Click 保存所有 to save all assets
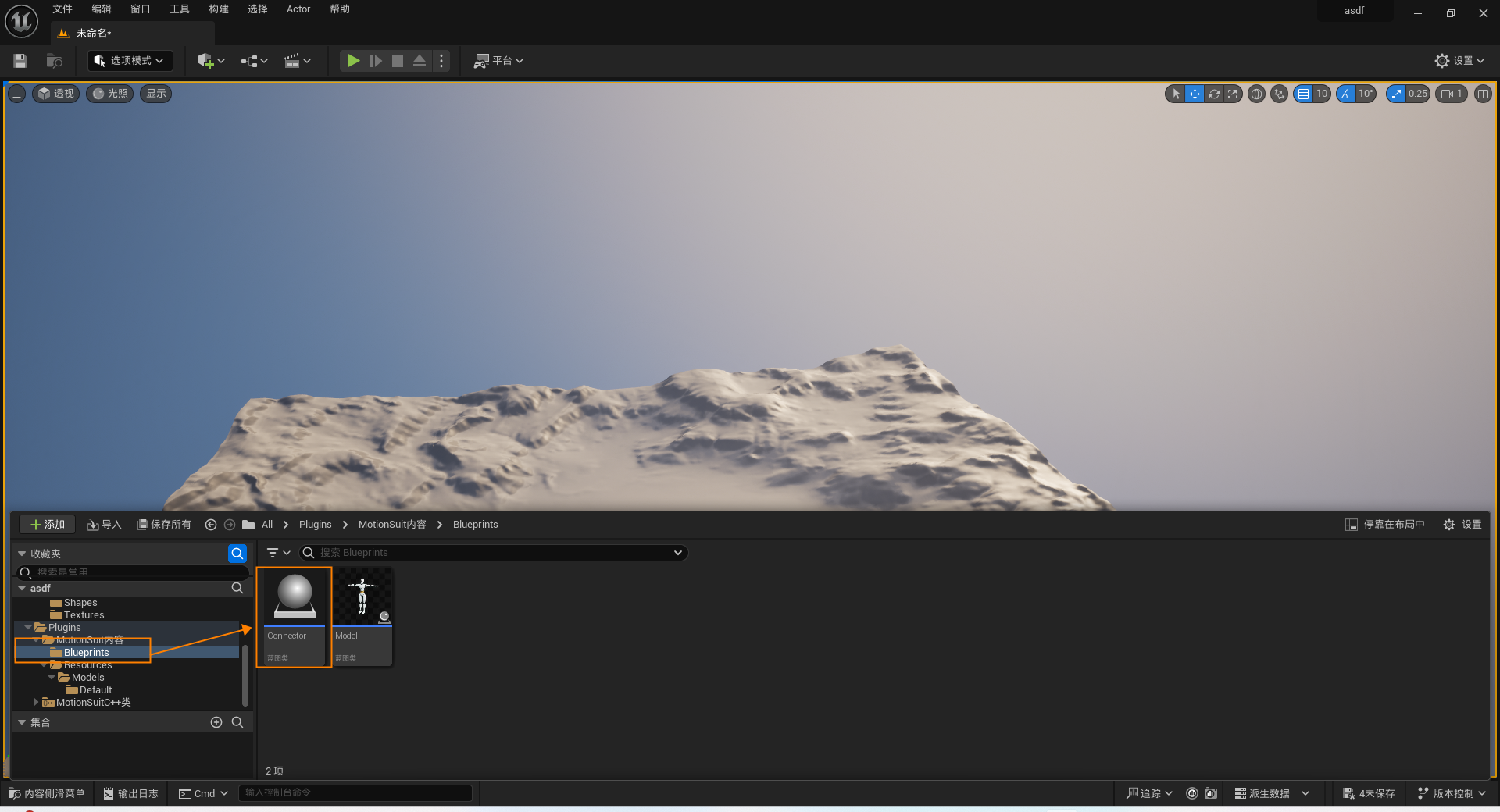 pos(164,525)
